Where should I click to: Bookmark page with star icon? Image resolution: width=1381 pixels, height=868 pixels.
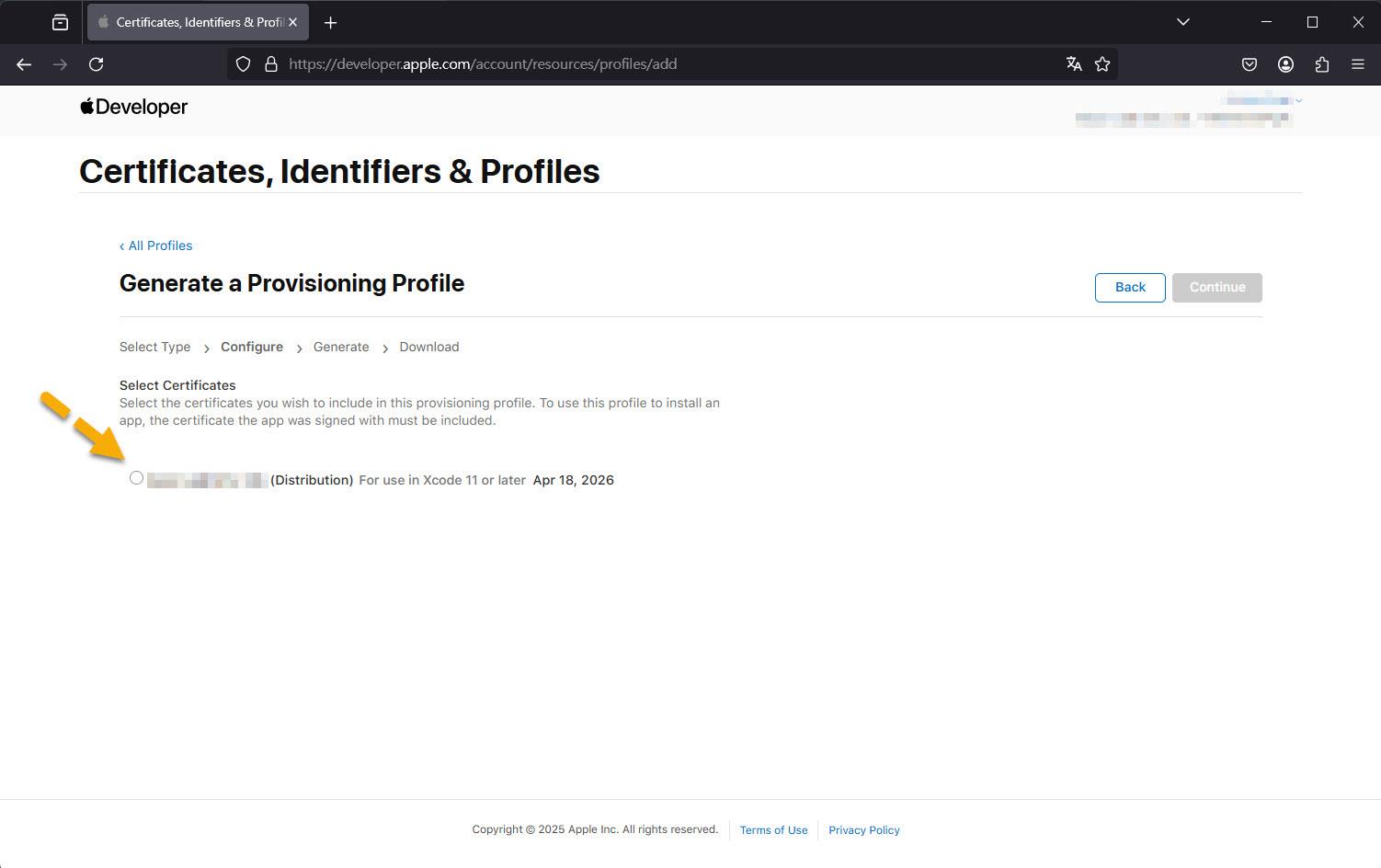point(1102,64)
